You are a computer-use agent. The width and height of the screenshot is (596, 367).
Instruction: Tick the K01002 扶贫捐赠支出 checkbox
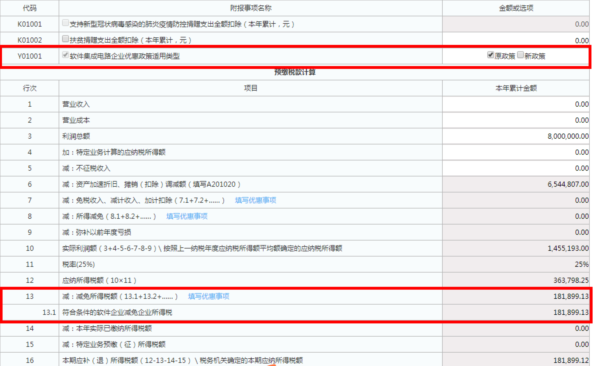coord(65,39)
